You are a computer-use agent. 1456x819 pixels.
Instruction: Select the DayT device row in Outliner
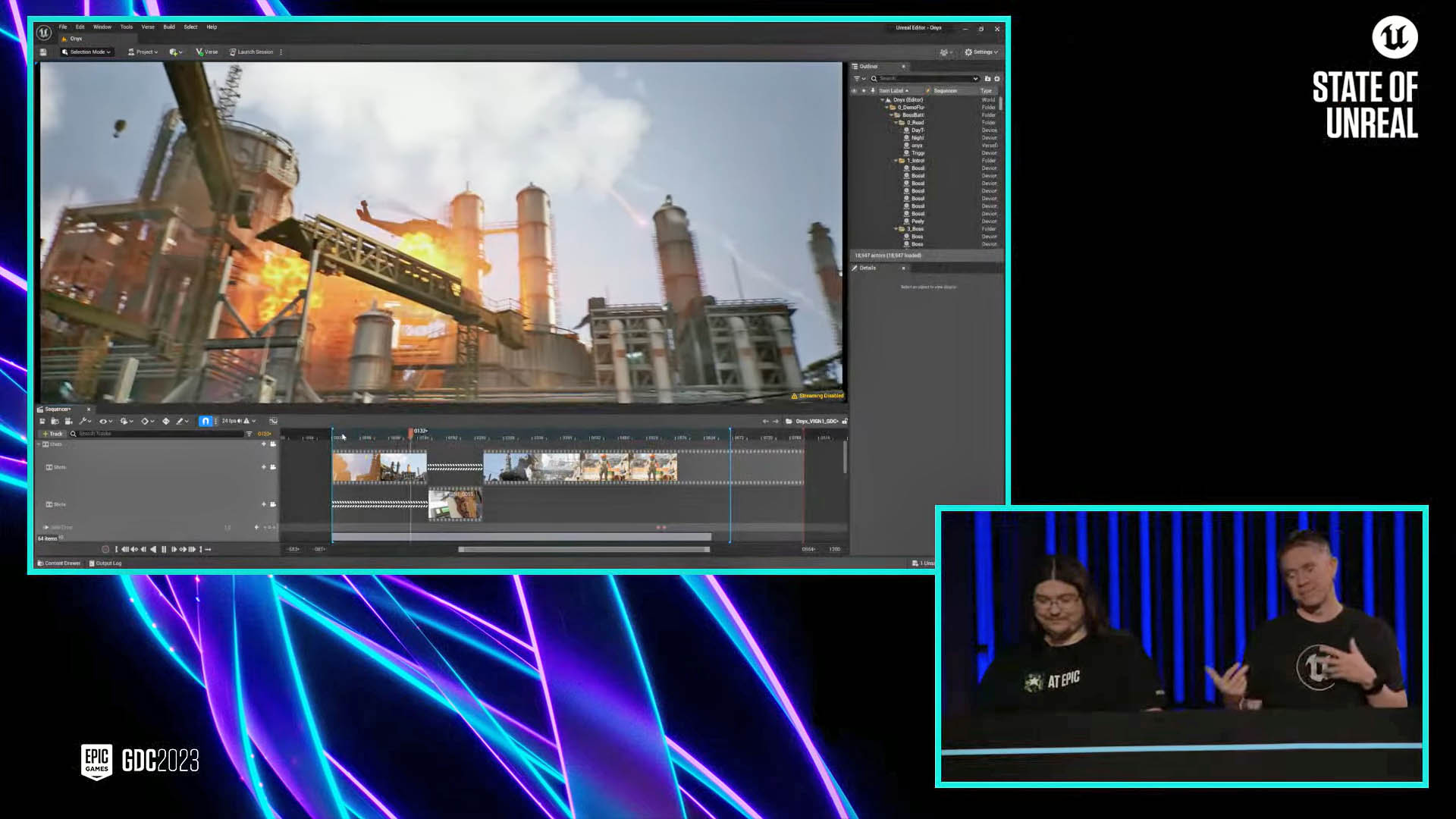(925, 130)
